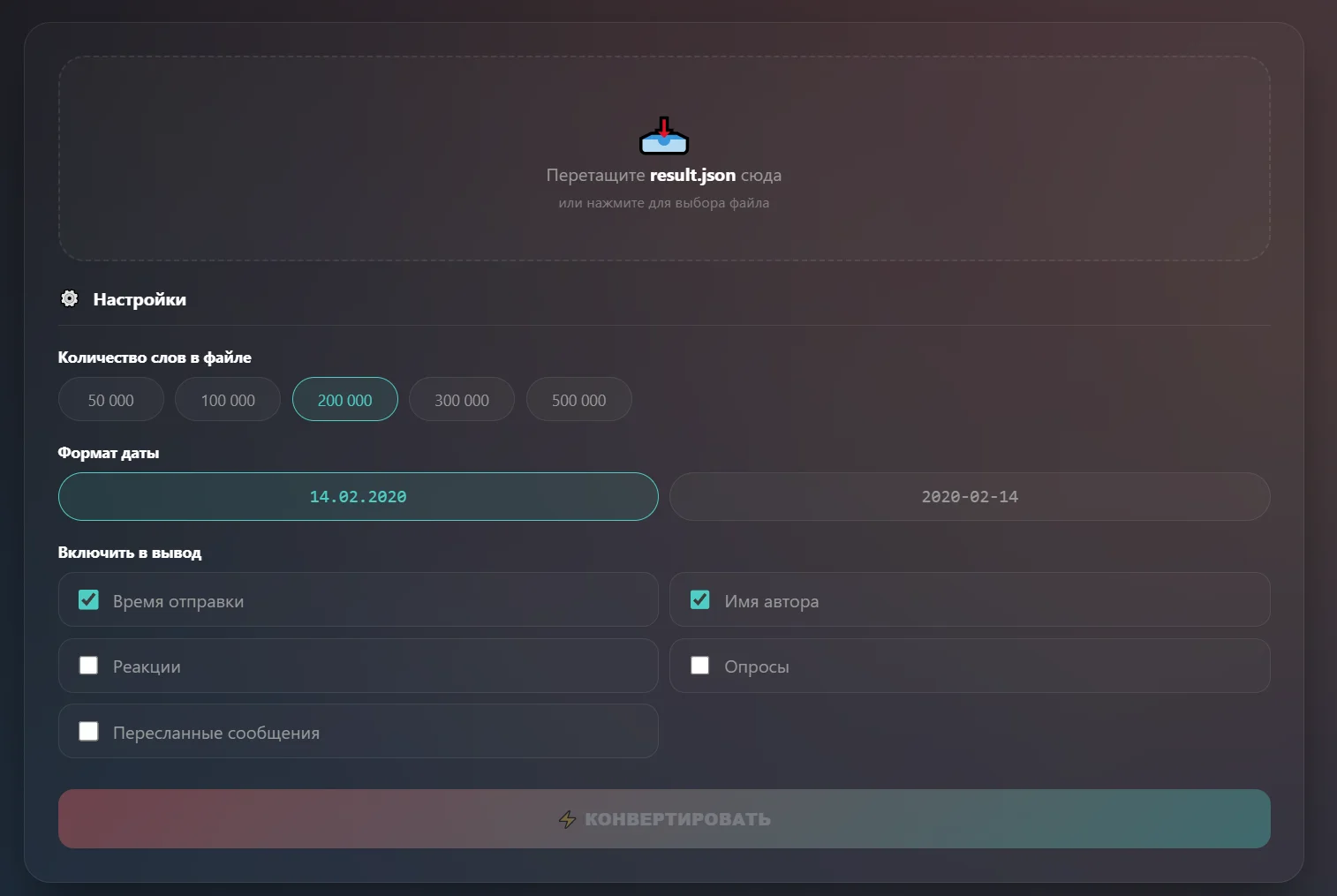Select the 200 000 words option
Image resolution: width=1337 pixels, height=896 pixels.
345,400
